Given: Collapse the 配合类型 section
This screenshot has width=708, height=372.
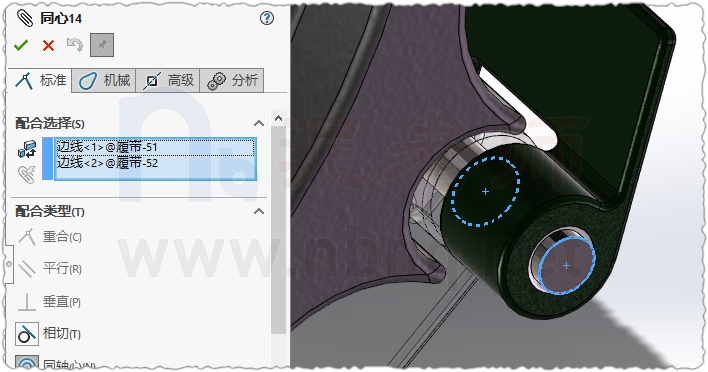Looking at the screenshot, I should [x=259, y=211].
